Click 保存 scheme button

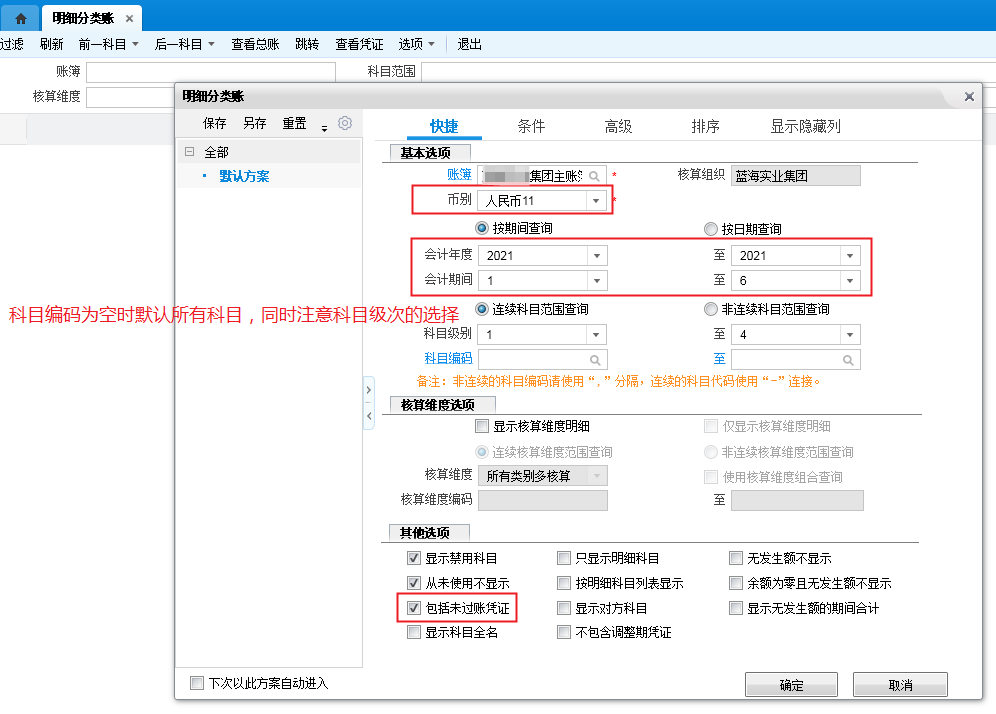tap(215, 123)
